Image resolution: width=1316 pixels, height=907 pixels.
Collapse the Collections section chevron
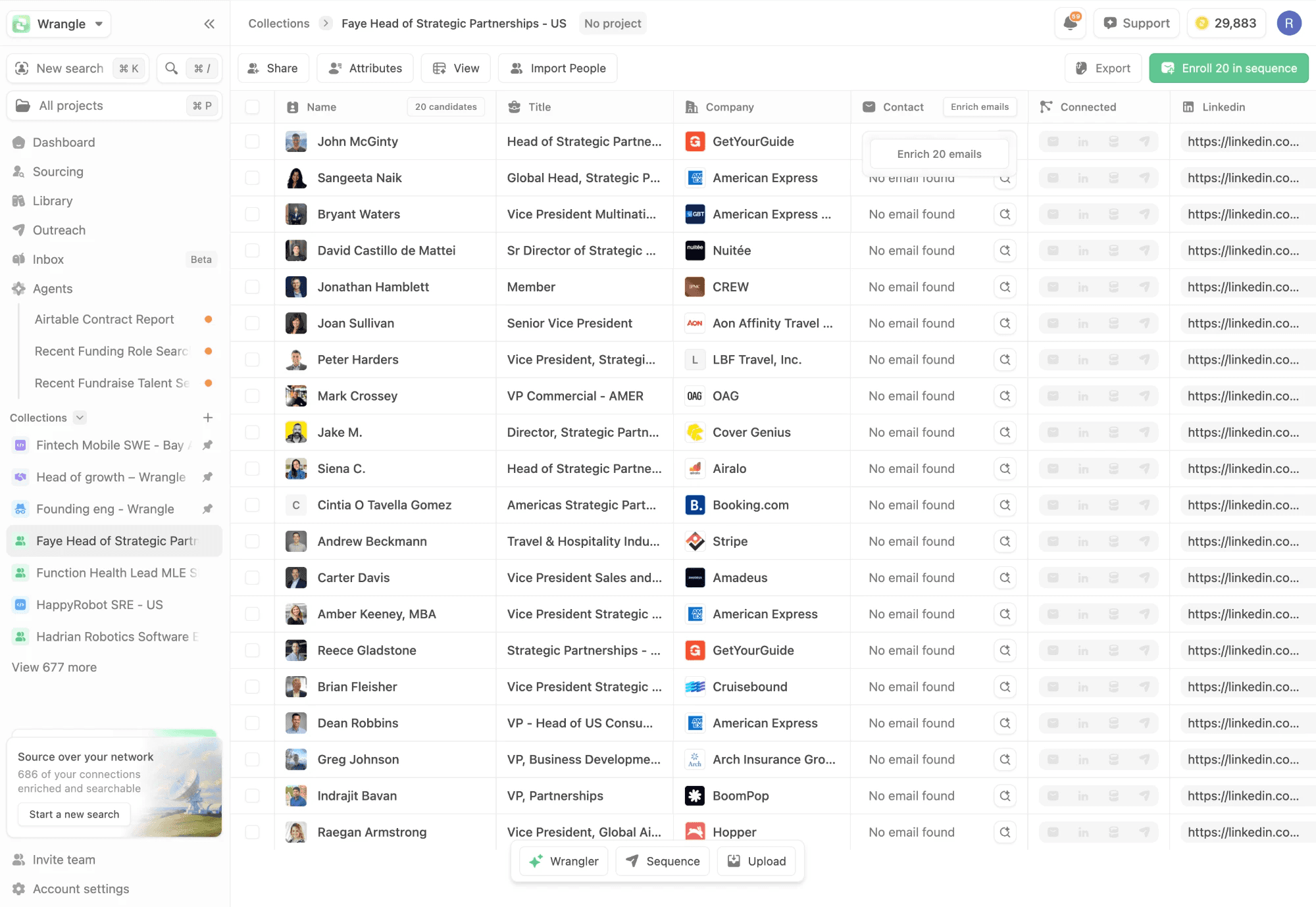tap(80, 418)
